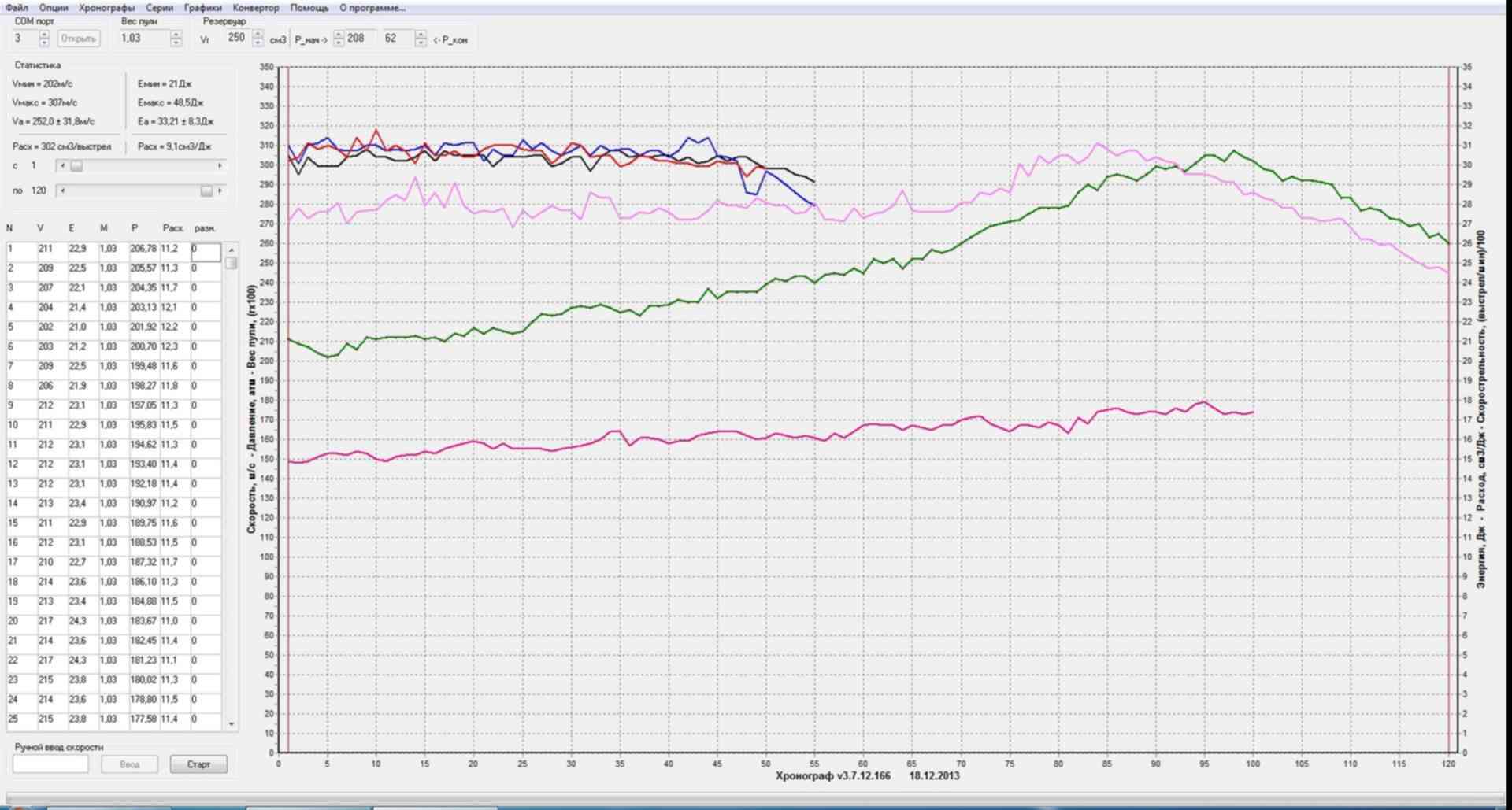Open the Файл menu
Viewport: 1512px width, 810px height.
17,8
